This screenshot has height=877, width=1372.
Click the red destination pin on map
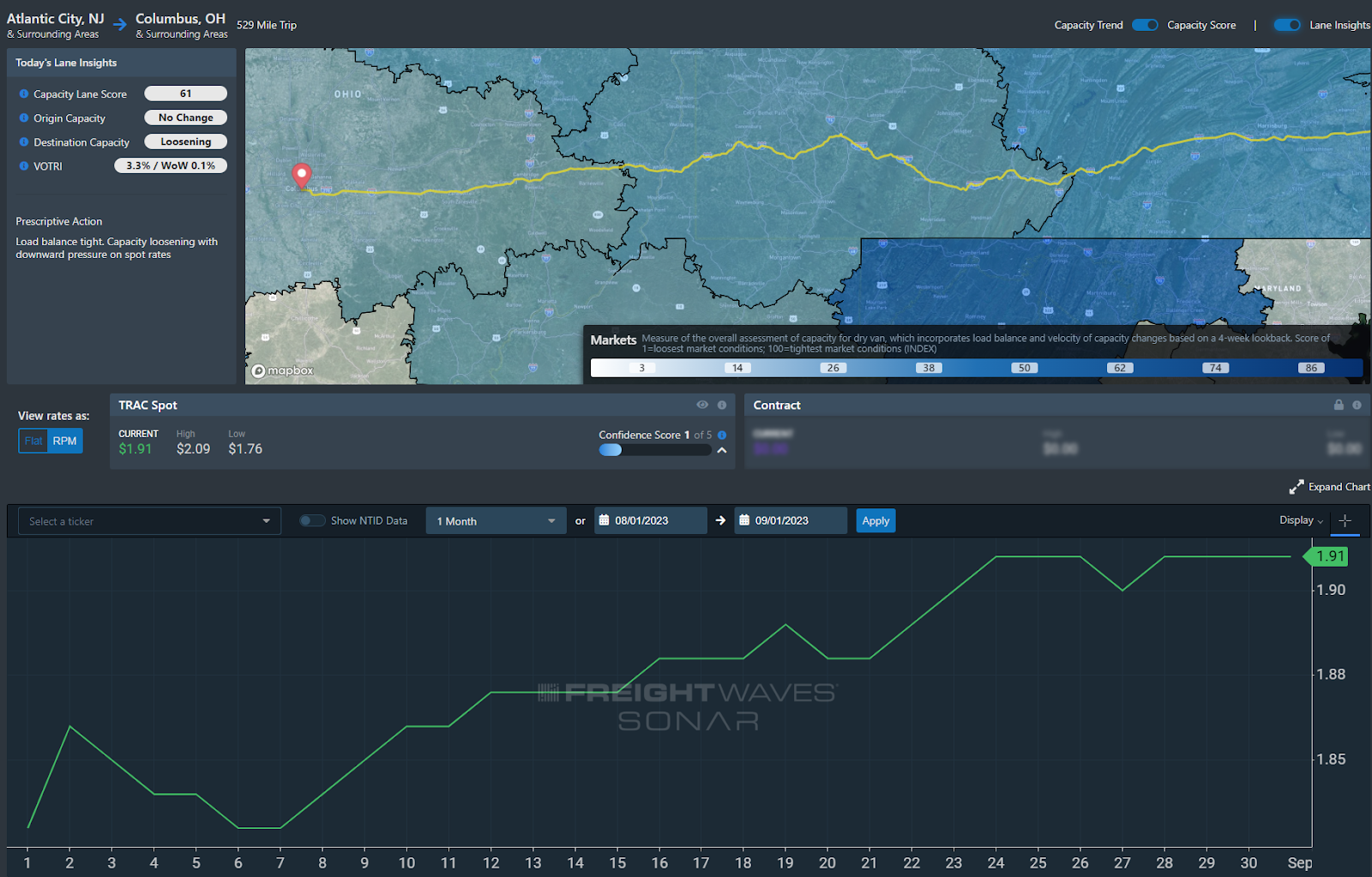pos(301,176)
